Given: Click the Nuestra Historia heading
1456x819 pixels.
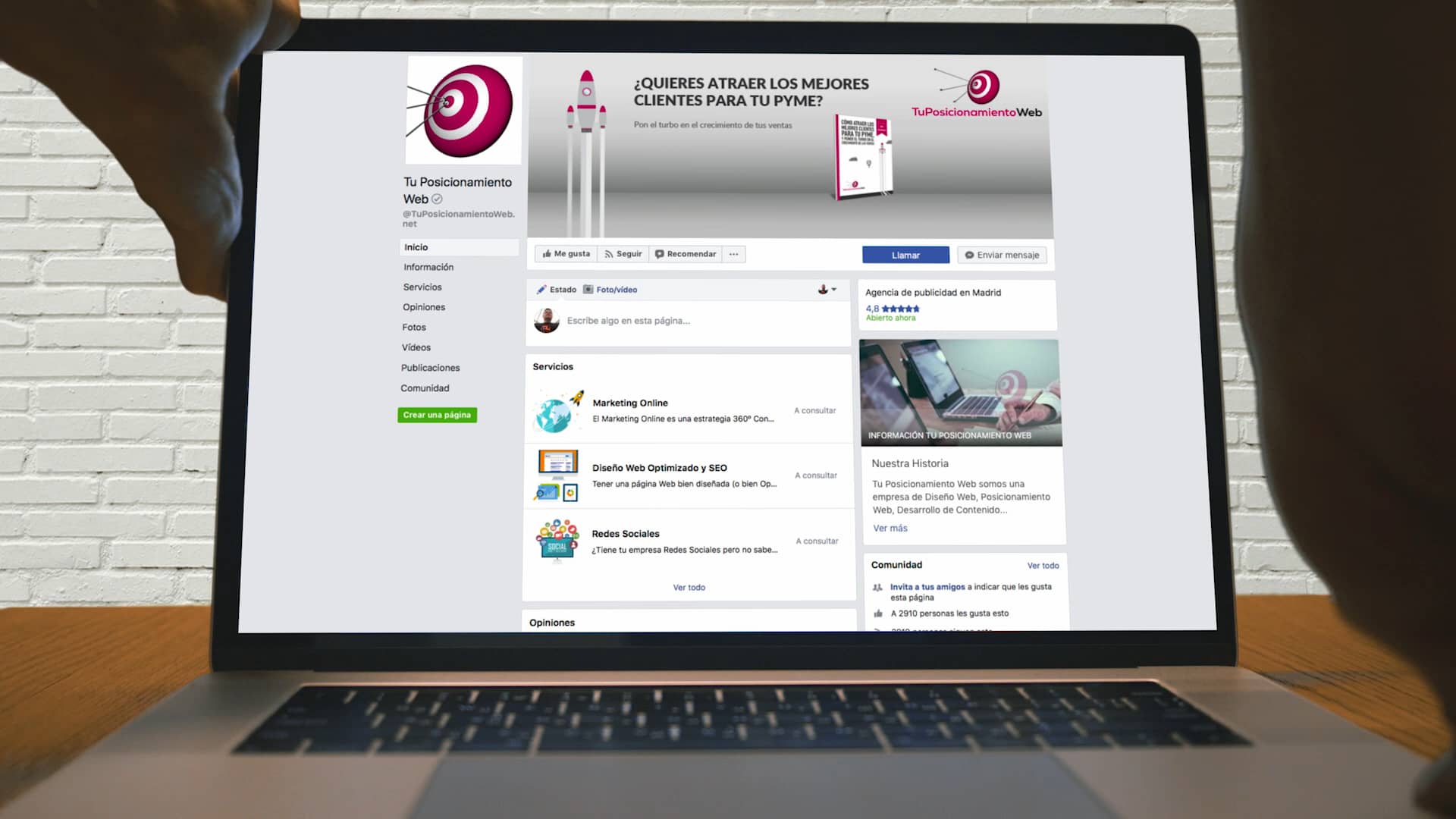Looking at the screenshot, I should 910,463.
